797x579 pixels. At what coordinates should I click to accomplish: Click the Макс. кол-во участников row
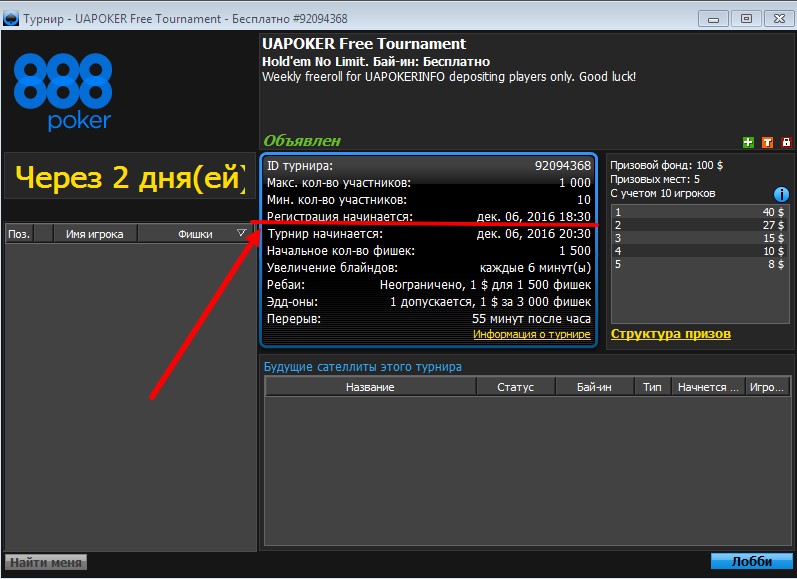pyautogui.click(x=428, y=182)
